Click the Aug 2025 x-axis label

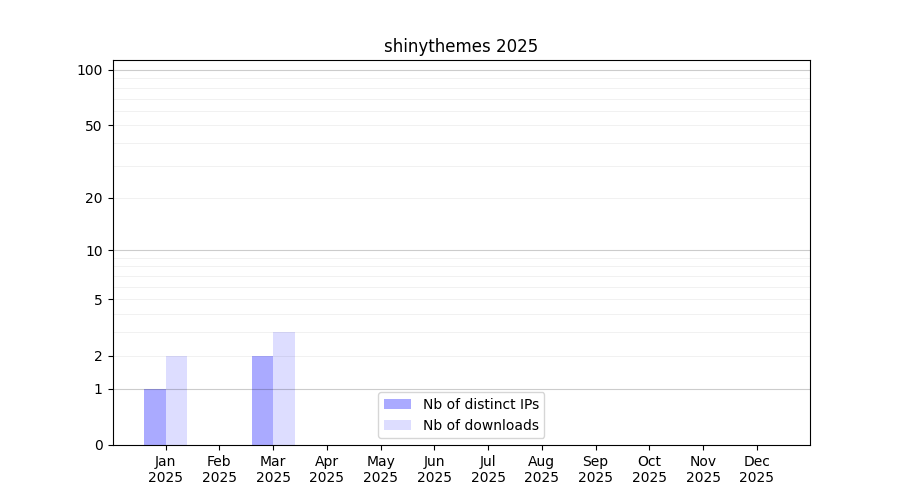point(542,469)
